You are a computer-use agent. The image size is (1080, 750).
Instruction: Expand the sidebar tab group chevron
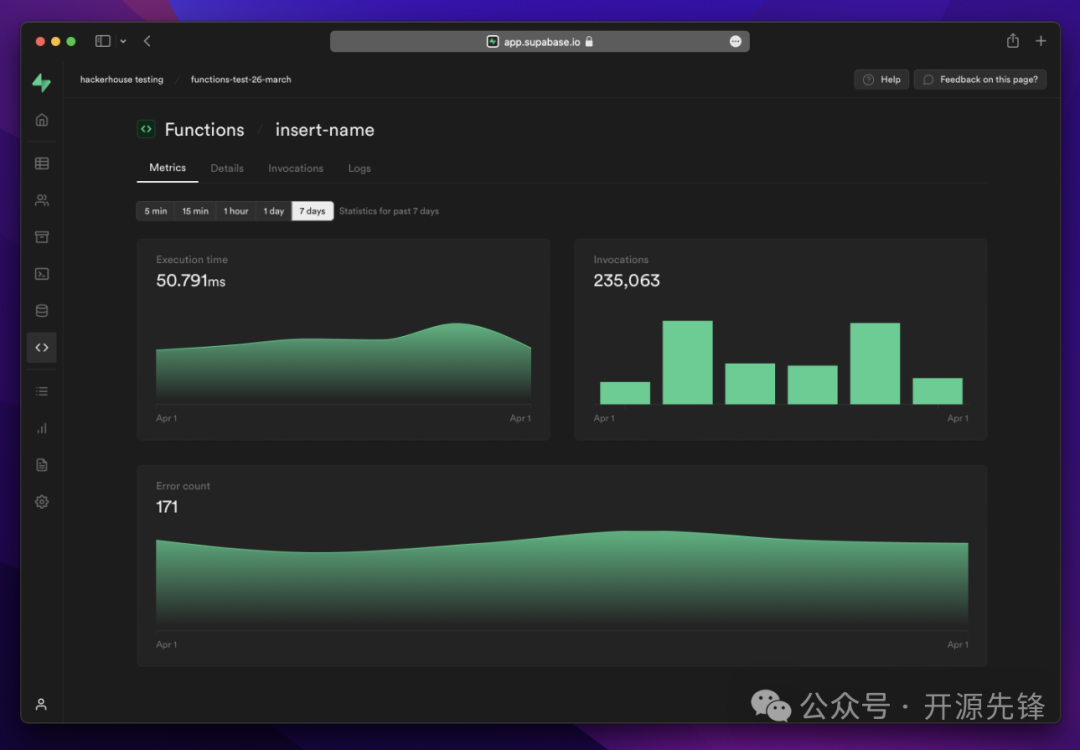click(x=123, y=41)
